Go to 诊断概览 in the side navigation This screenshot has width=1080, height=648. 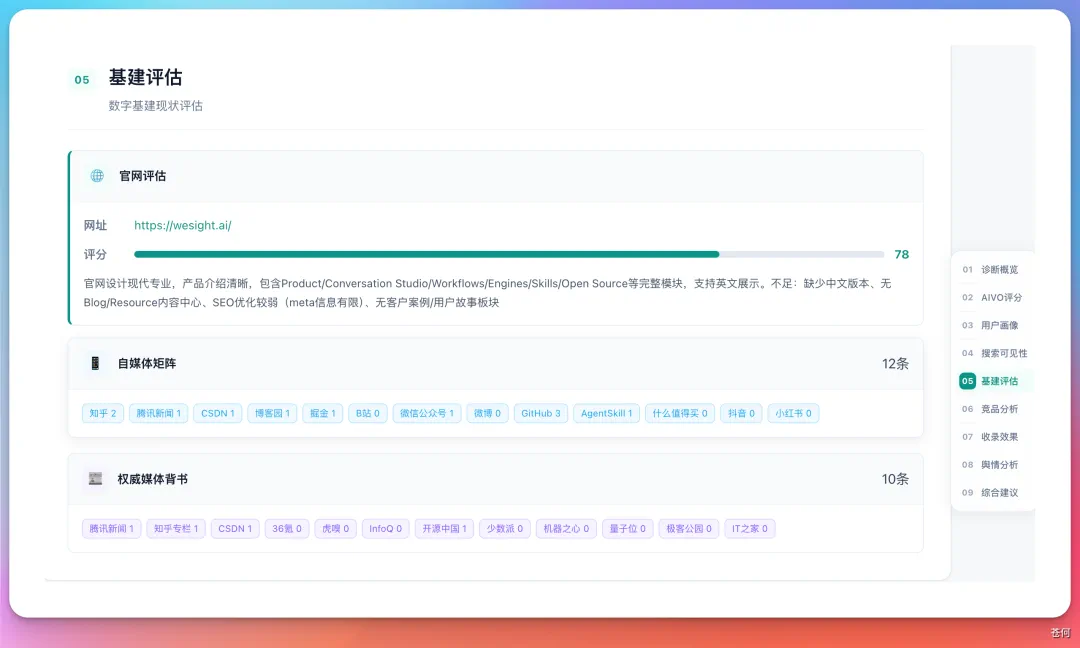pyautogui.click(x=990, y=269)
